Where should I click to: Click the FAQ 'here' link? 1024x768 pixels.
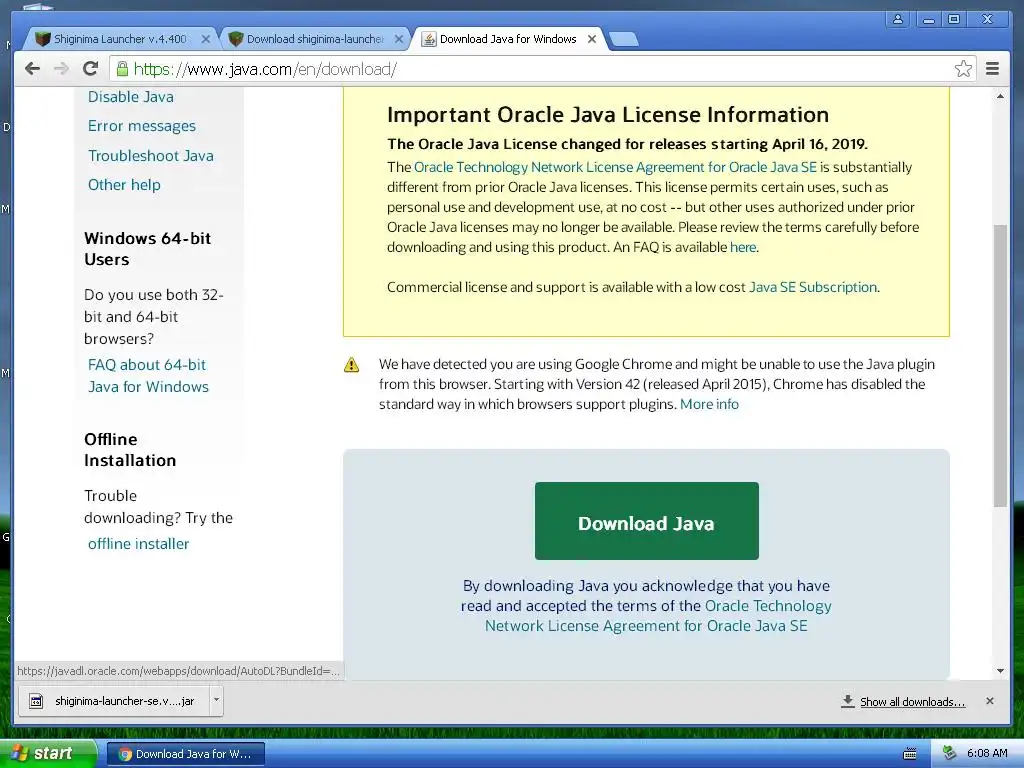743,247
